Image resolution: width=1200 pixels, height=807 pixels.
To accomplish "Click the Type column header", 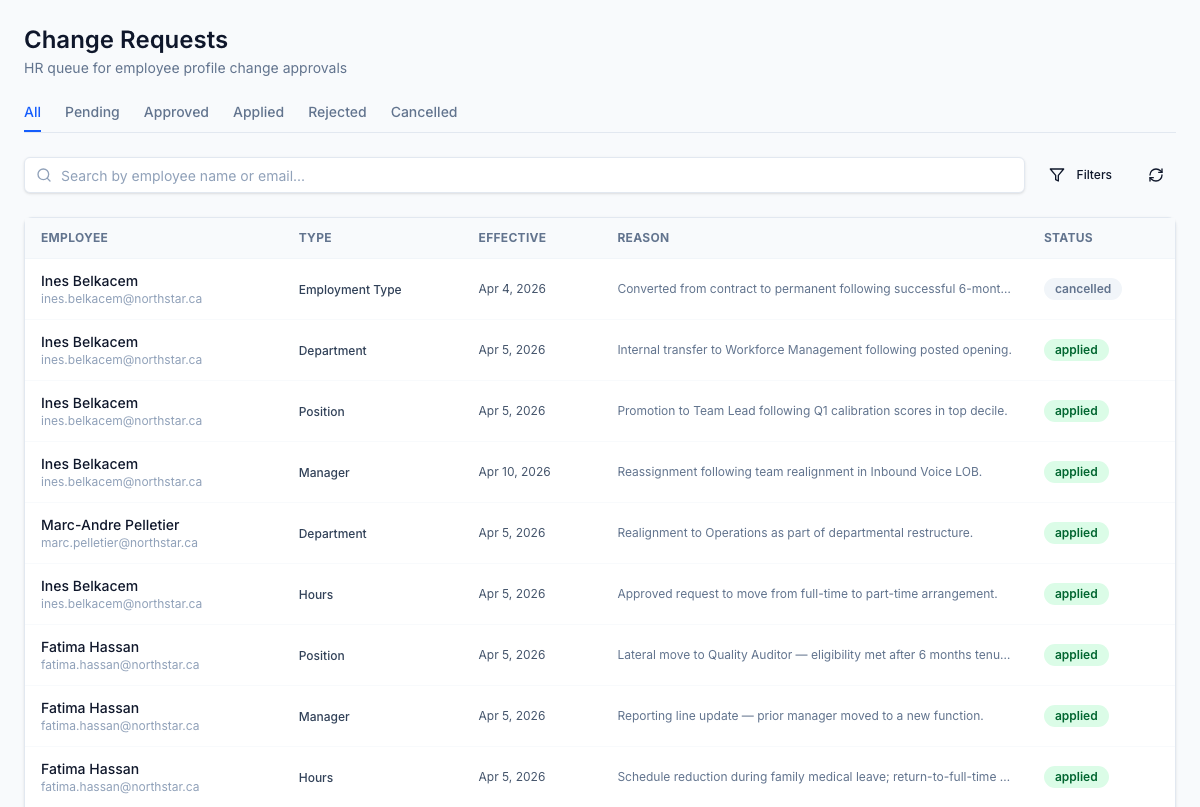I will coord(315,238).
